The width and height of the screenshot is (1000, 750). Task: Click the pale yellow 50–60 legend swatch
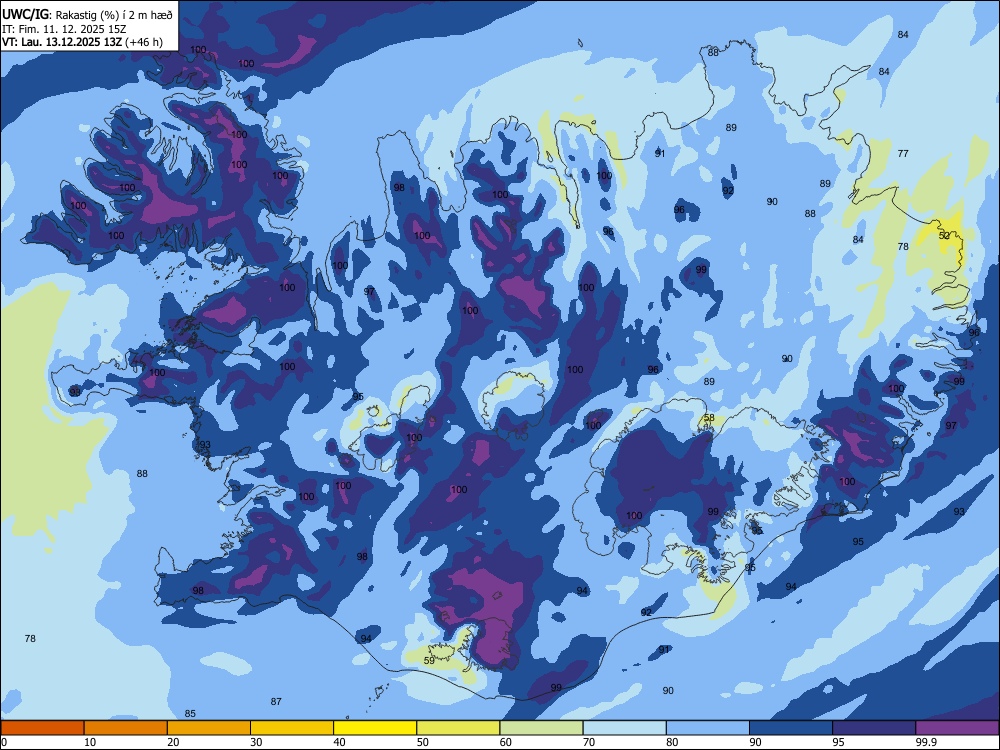coord(459,728)
